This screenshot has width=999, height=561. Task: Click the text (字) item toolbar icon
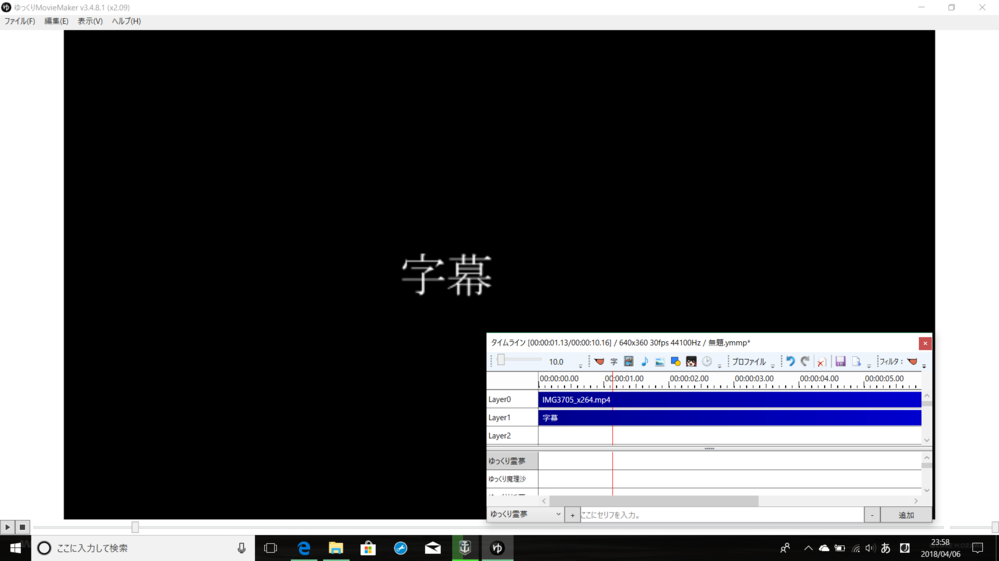(x=614, y=362)
